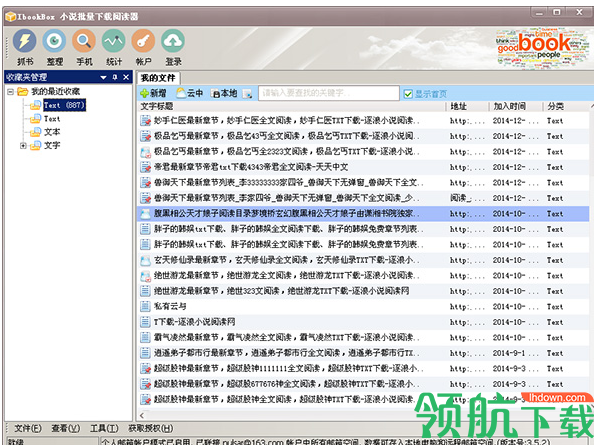Select the 手机 magnifier toolbar icon
This screenshot has width=594, height=445.
point(84,41)
